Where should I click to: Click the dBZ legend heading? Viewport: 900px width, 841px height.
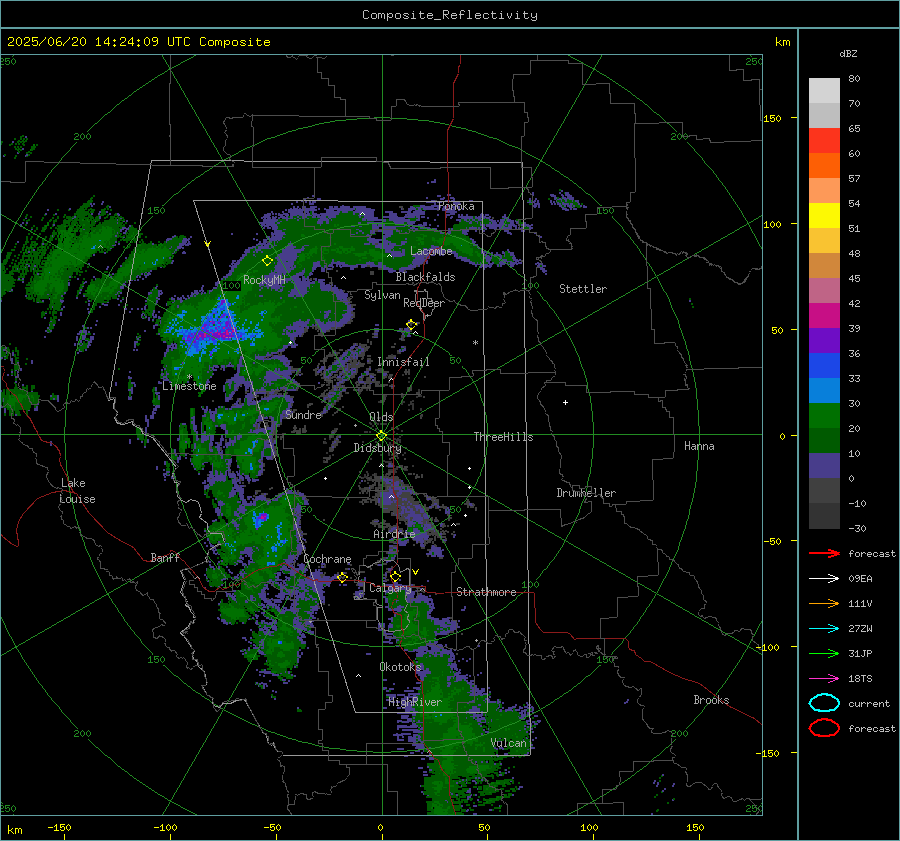848,53
